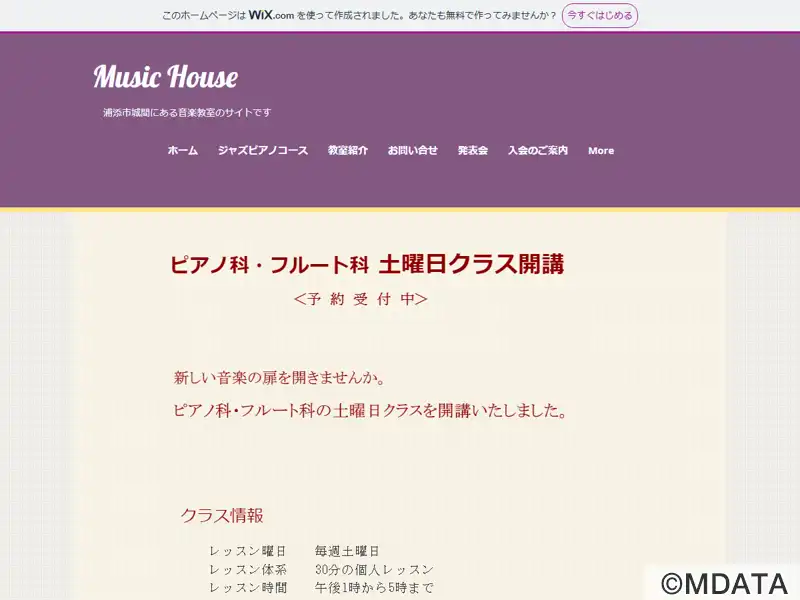This screenshot has width=800, height=600.
Task: Click the <予約受付中> subtitle text
Action: pos(361,299)
